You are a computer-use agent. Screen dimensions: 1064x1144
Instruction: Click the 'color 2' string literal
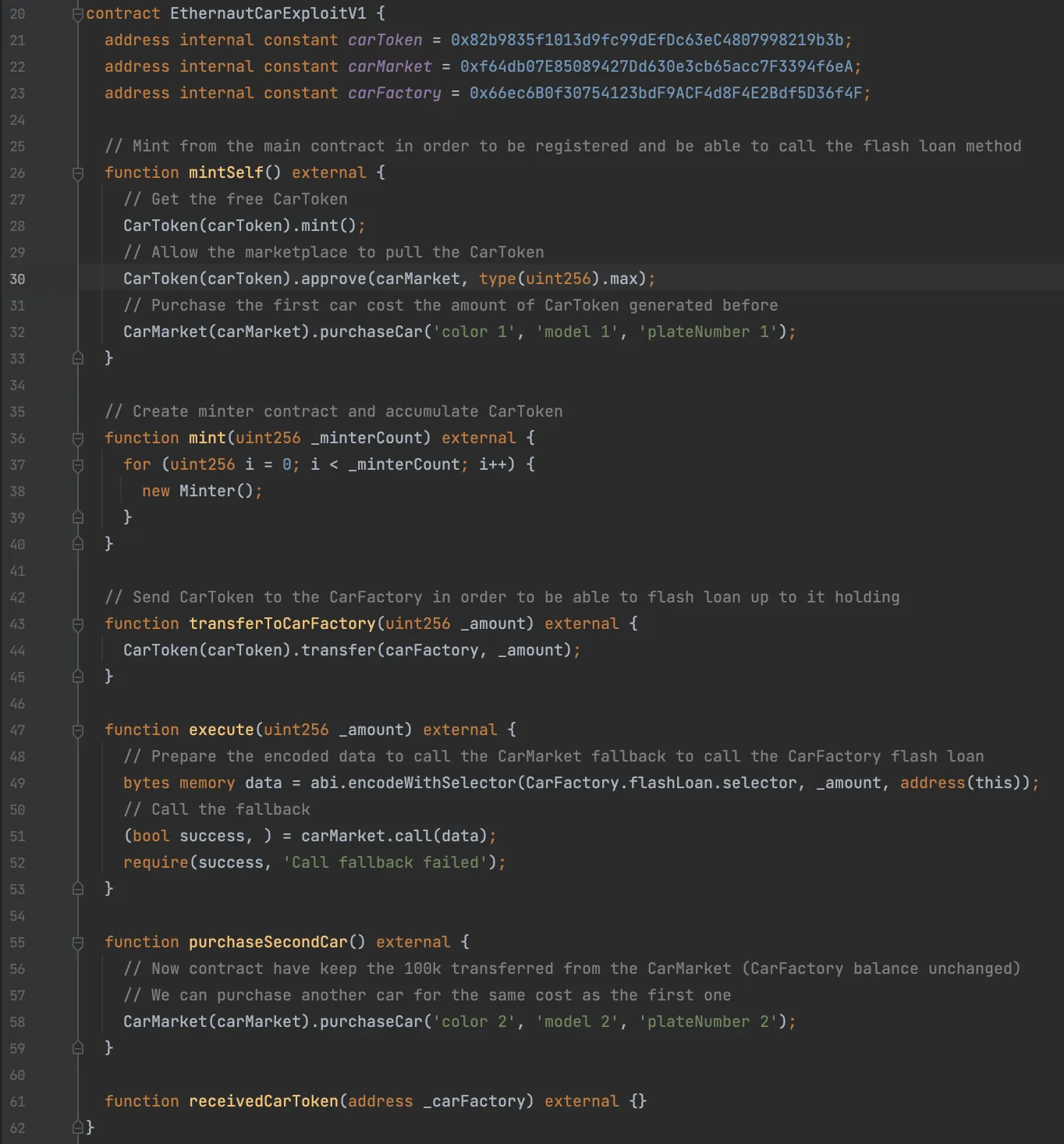(474, 1021)
